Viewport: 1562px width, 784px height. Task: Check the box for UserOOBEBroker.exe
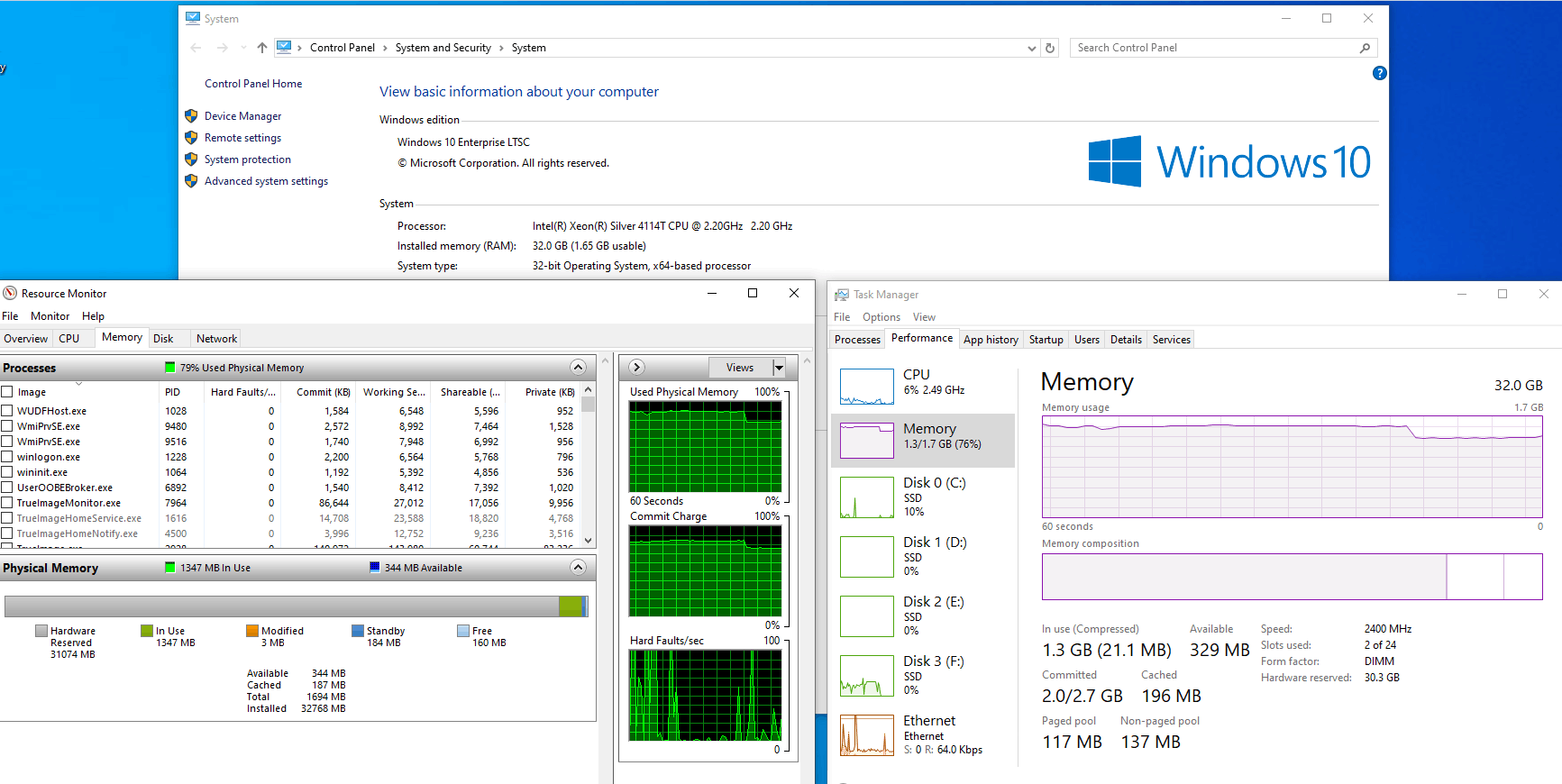pyautogui.click(x=7, y=488)
